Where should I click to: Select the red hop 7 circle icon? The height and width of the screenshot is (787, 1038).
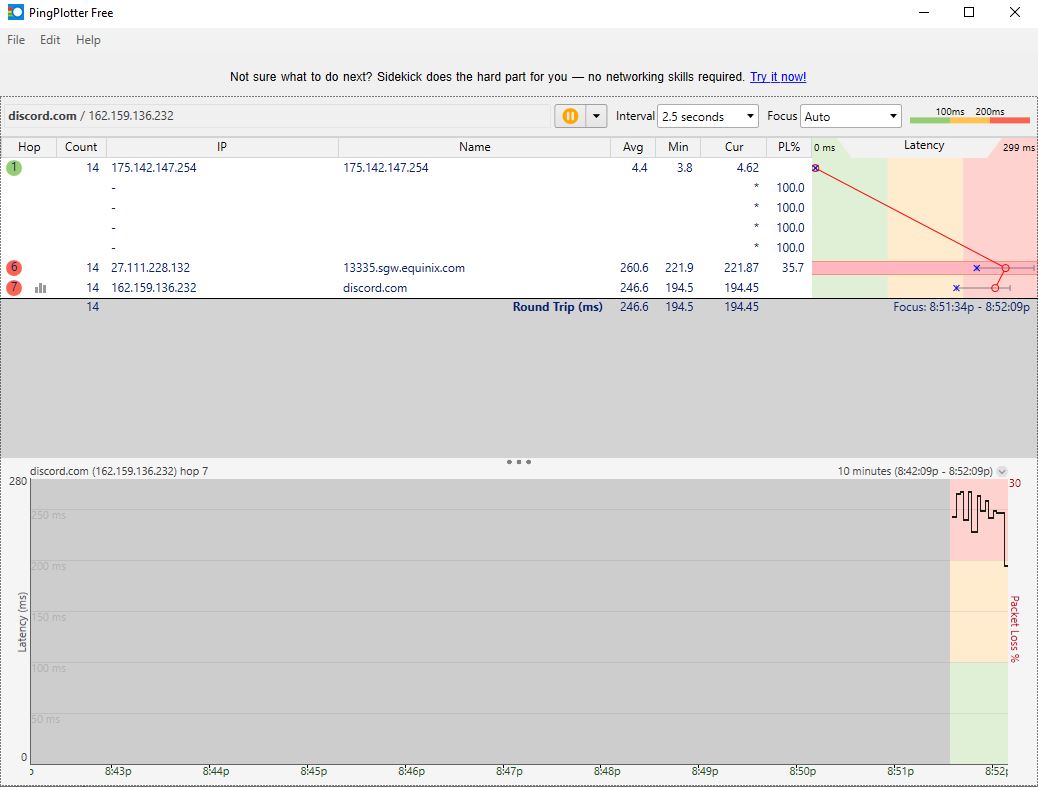14,288
